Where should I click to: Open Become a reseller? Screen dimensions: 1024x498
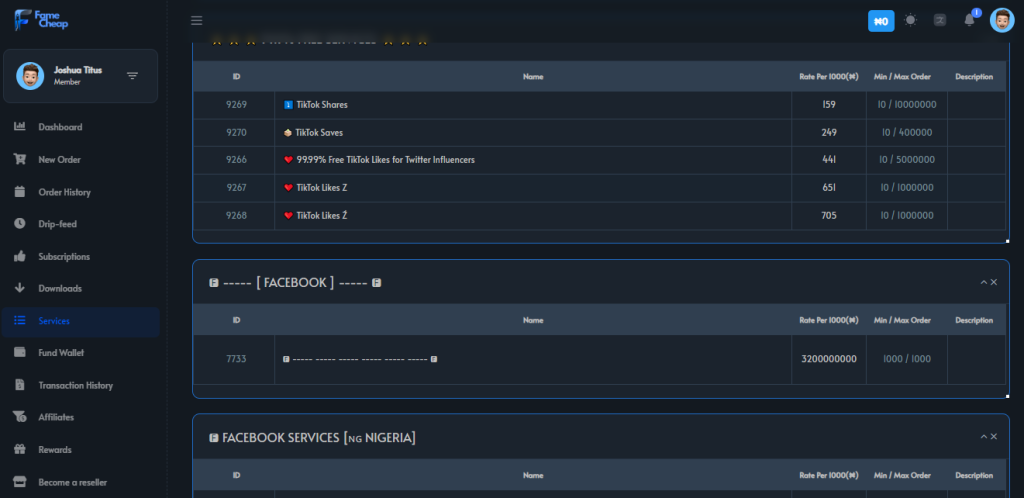click(72, 483)
